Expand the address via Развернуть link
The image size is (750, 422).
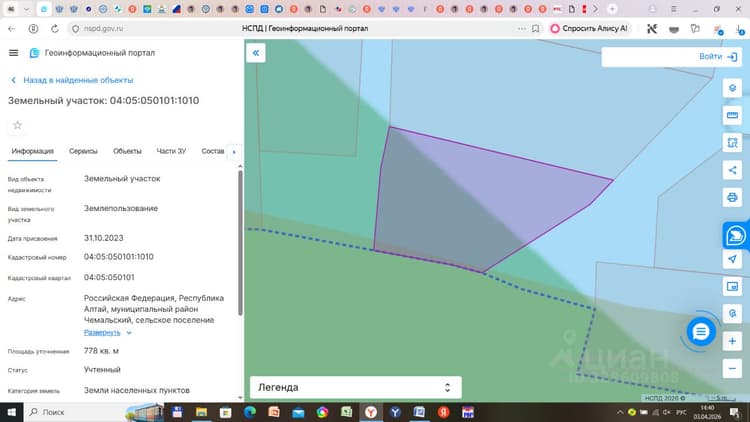(x=108, y=332)
